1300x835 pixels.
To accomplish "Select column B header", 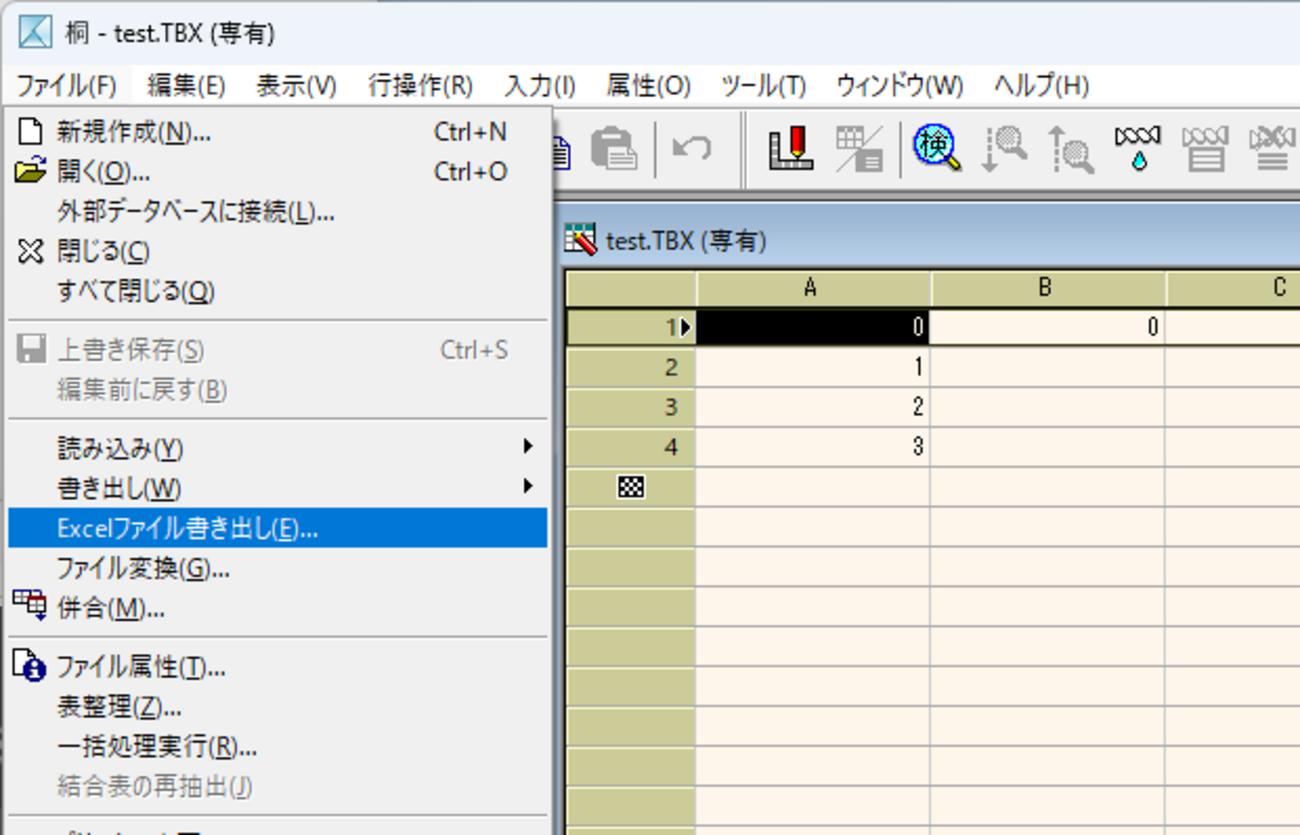I will (1047, 288).
